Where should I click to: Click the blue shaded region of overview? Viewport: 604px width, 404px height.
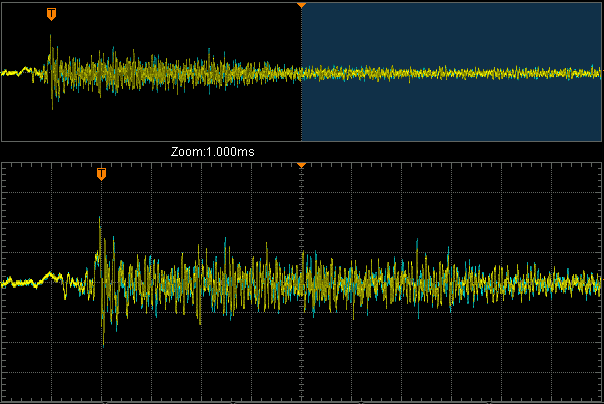pos(451,72)
